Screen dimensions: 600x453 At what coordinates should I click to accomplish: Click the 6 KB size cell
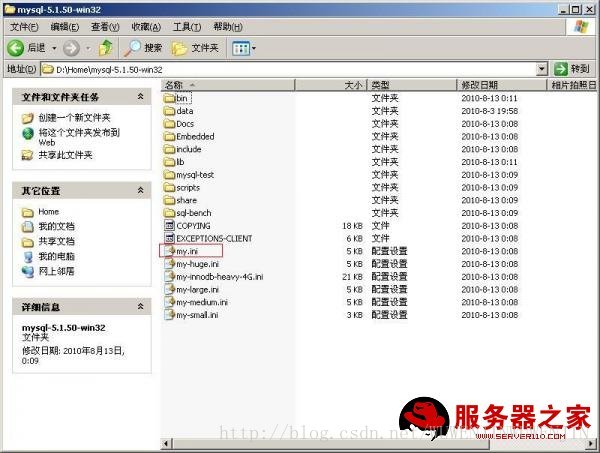pos(354,238)
